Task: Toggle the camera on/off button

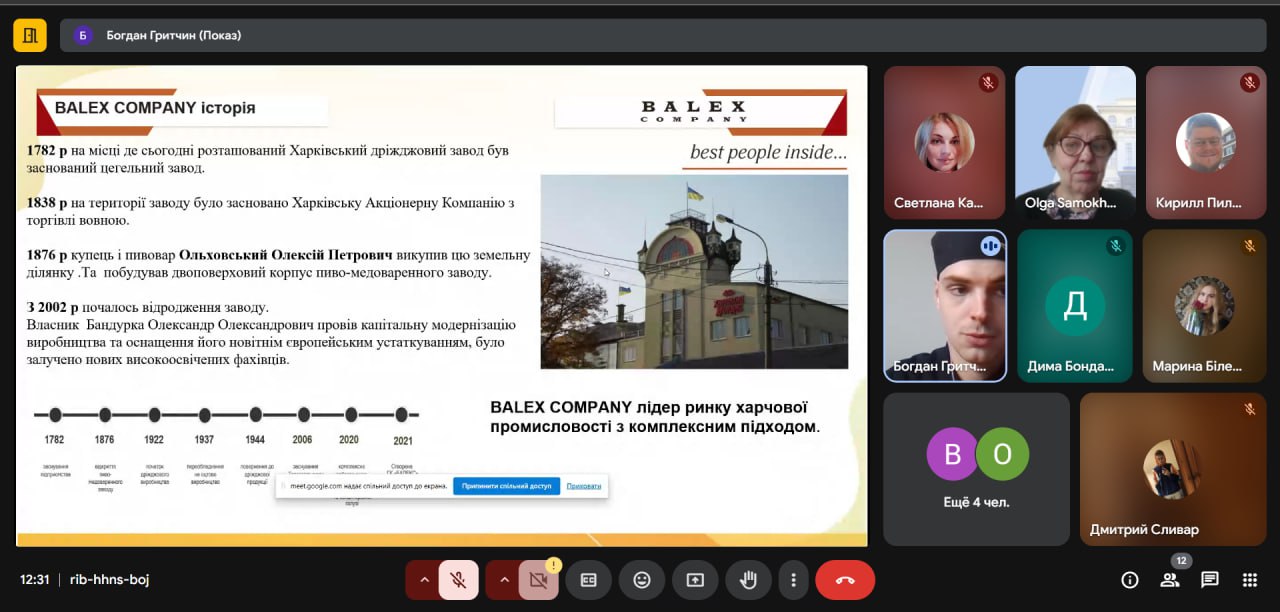Action: pos(538,580)
